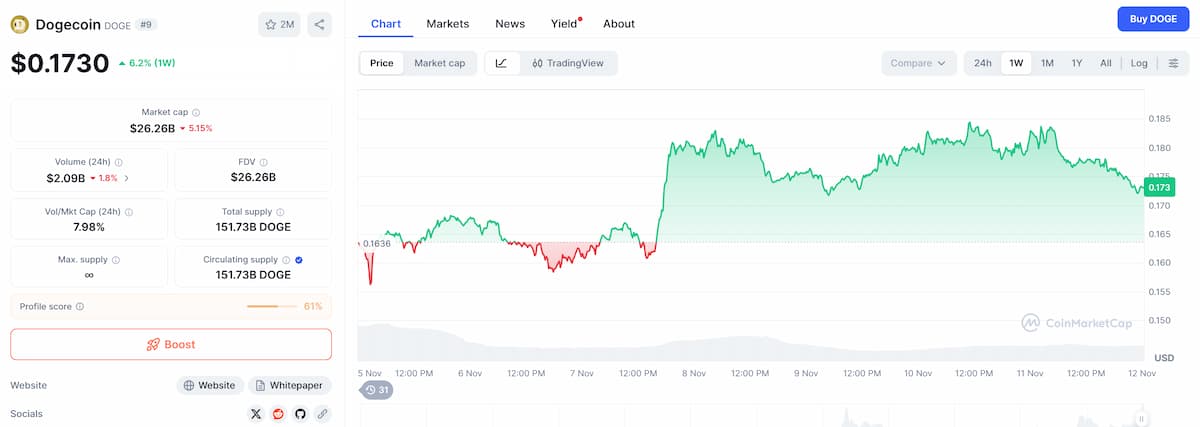Open the Profile score info icon

tap(80, 307)
